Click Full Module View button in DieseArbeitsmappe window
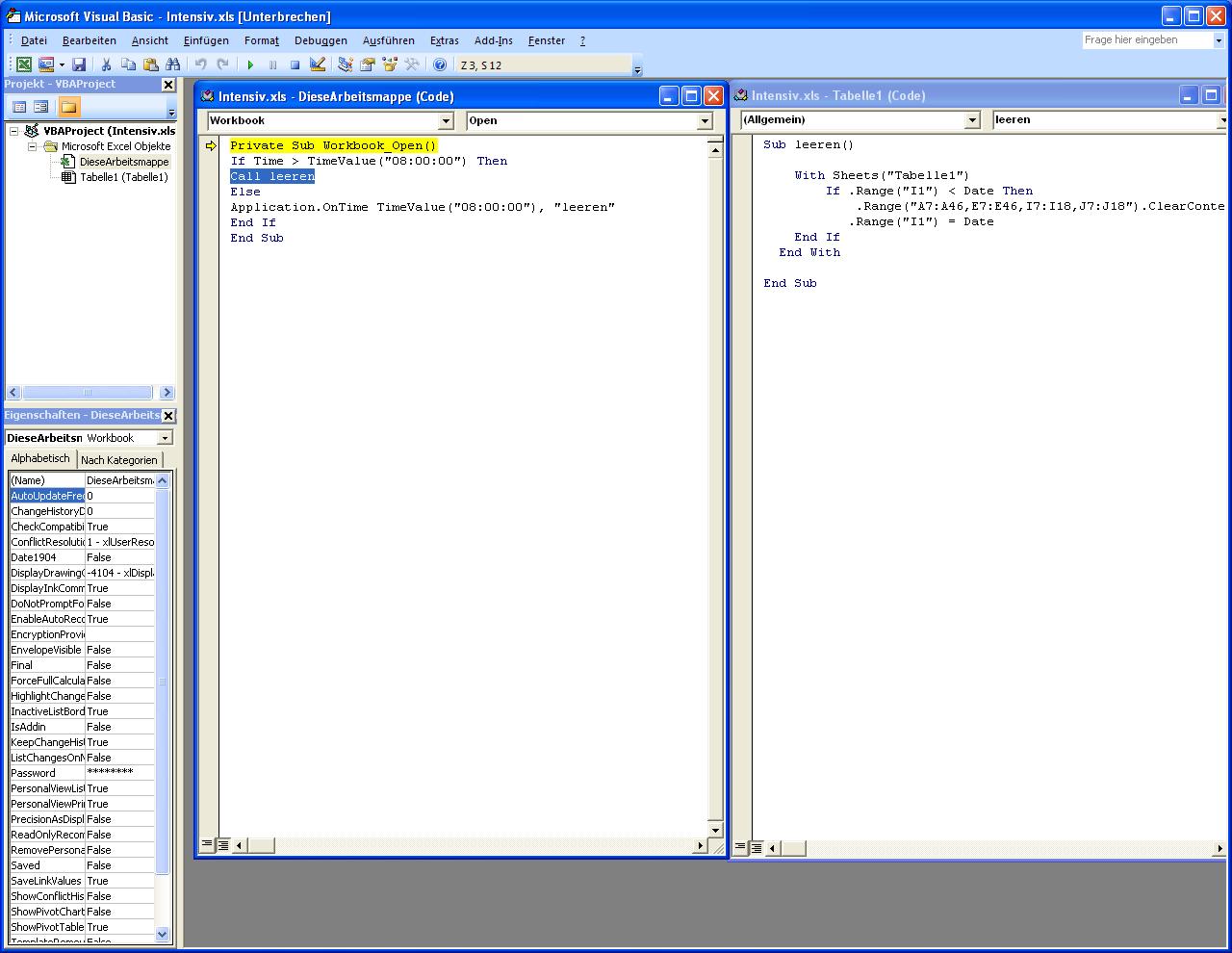Image resolution: width=1232 pixels, height=953 pixels. pos(223,845)
